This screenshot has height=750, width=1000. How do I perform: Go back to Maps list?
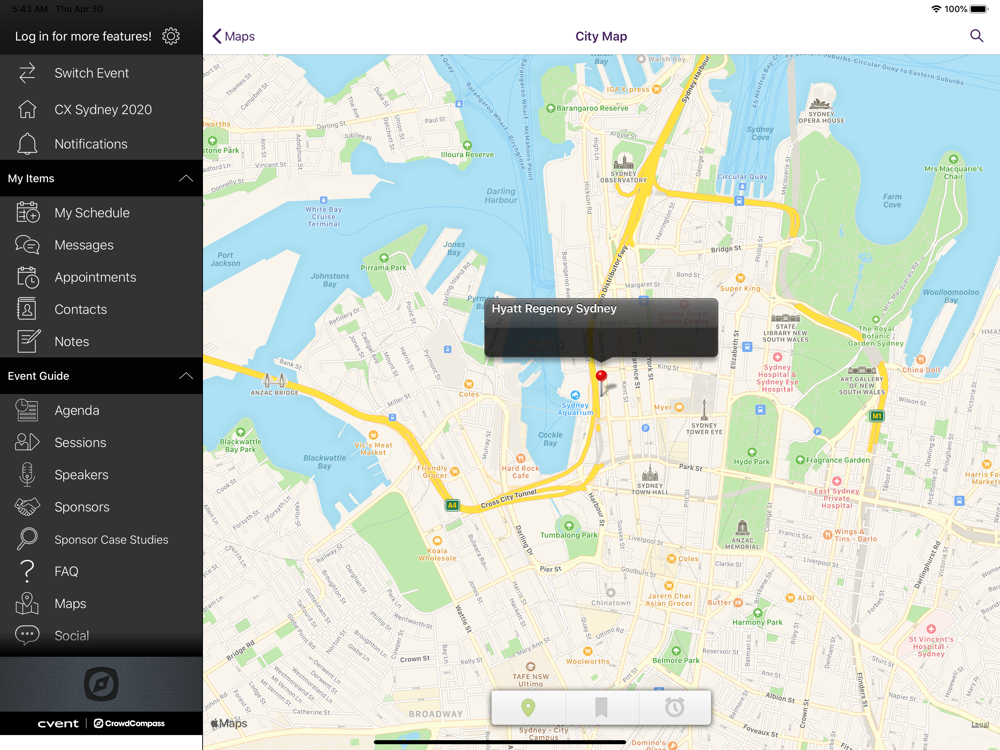tap(233, 36)
